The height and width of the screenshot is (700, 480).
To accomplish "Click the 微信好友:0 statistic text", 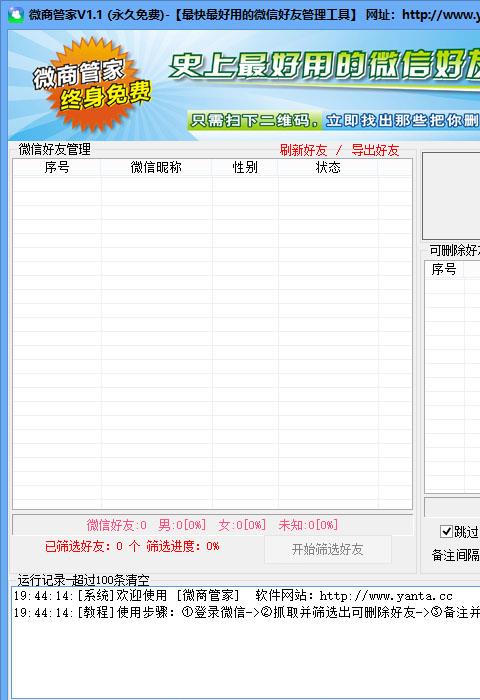I will 117,525.
